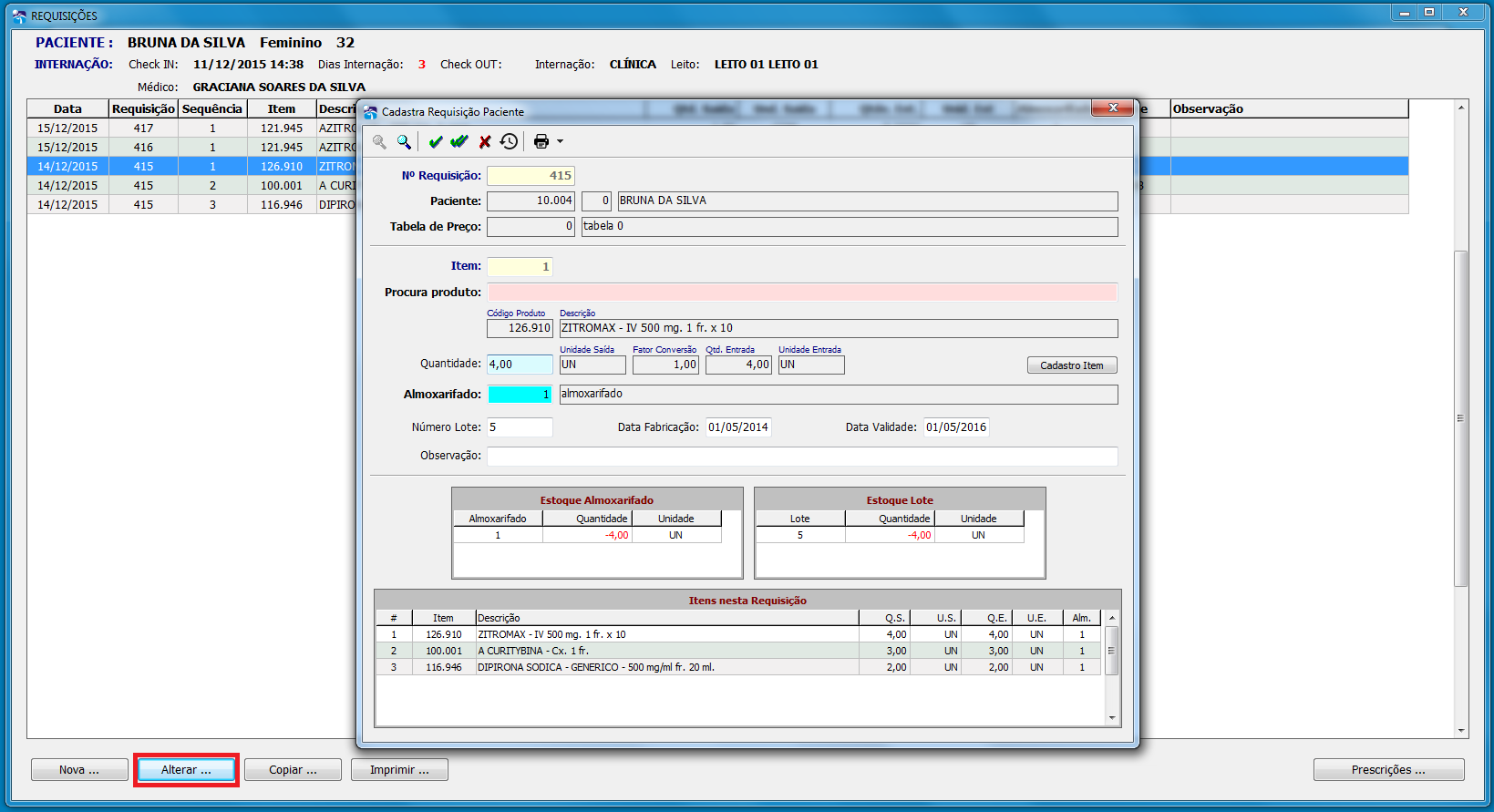Click the Observação column header
Screen dimensions: 1494x812
tap(1290, 108)
